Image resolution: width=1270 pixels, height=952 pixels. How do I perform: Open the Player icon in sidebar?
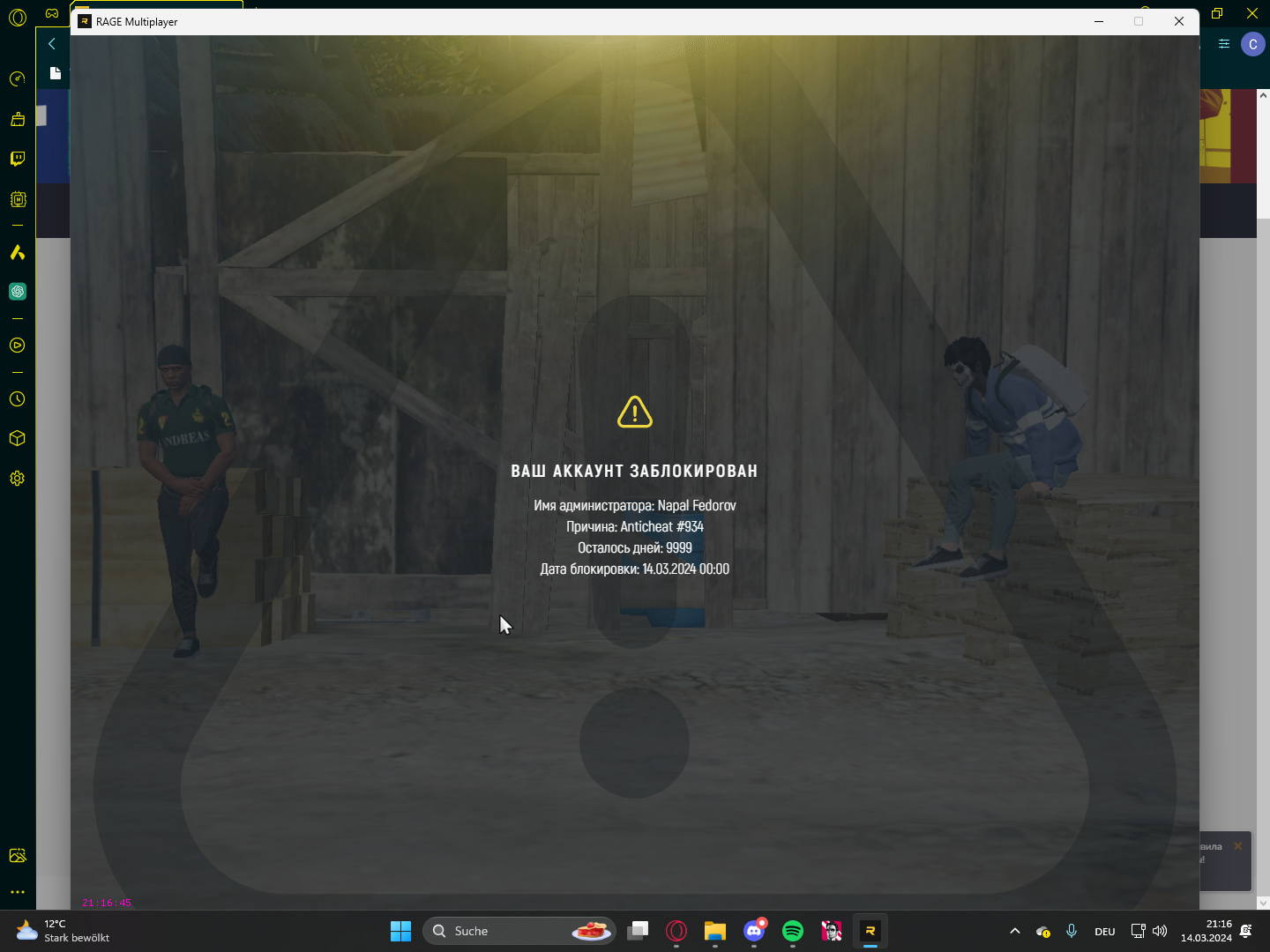[x=18, y=346]
